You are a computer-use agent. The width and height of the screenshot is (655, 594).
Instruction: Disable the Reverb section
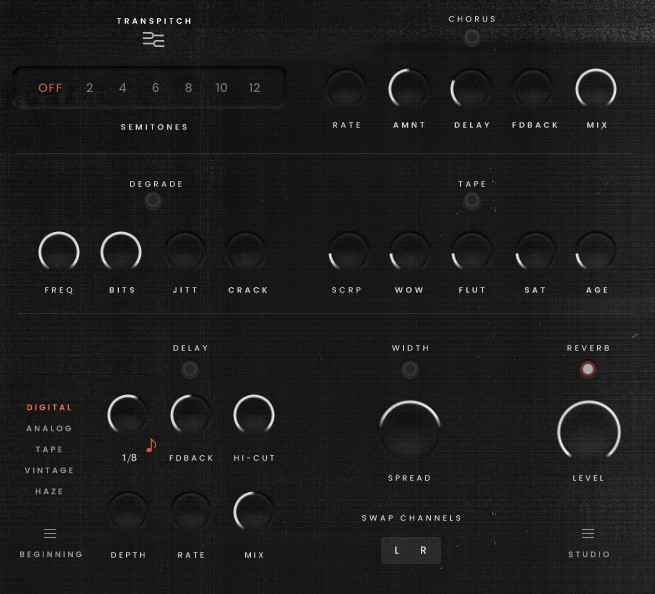coord(588,369)
